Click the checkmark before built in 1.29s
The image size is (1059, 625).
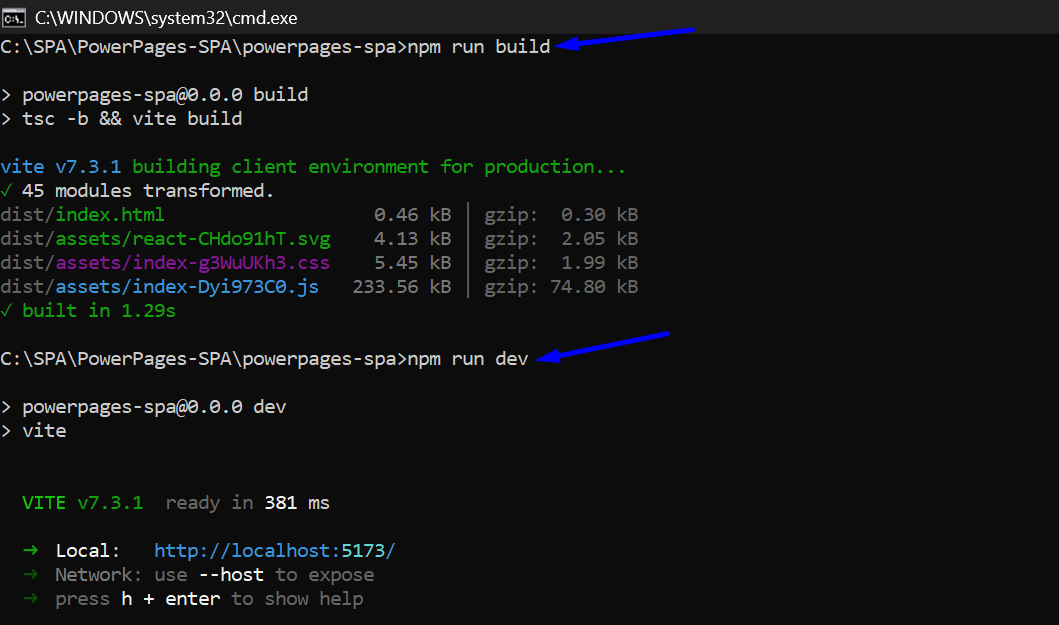click(x=7, y=311)
